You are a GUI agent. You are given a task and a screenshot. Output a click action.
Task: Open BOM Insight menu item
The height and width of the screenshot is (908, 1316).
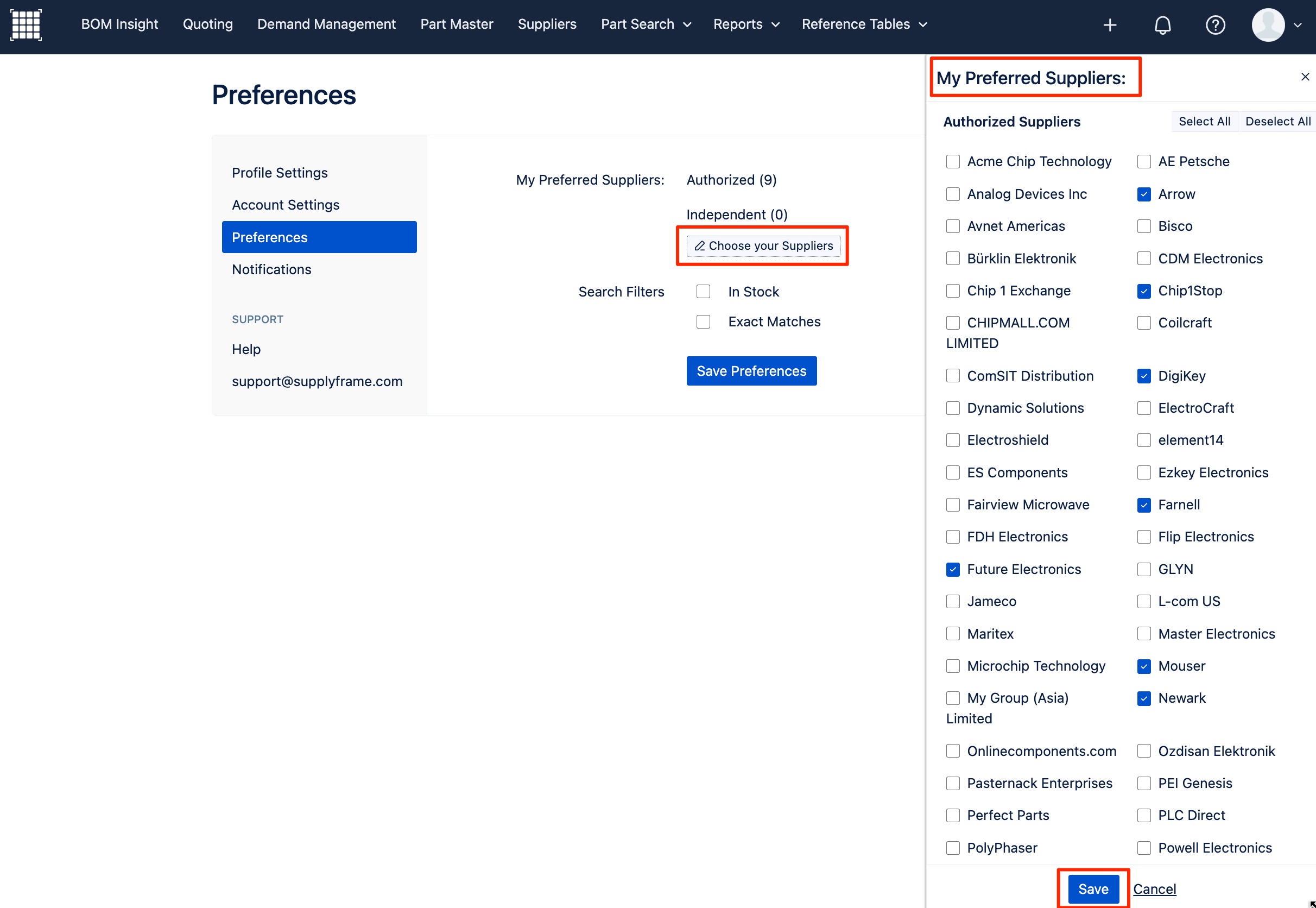pos(119,24)
